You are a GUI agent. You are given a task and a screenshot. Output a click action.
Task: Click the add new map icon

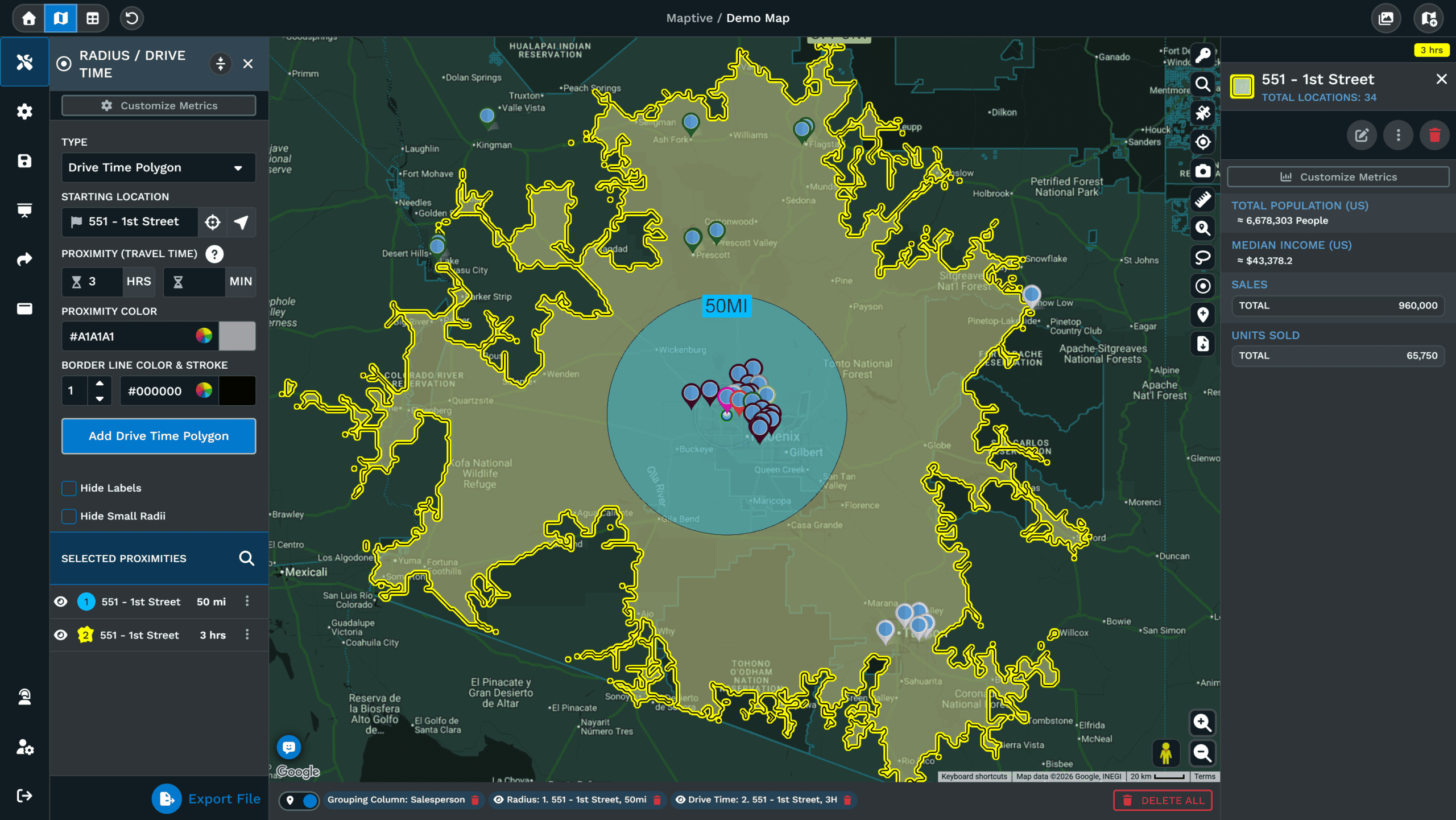click(1429, 18)
